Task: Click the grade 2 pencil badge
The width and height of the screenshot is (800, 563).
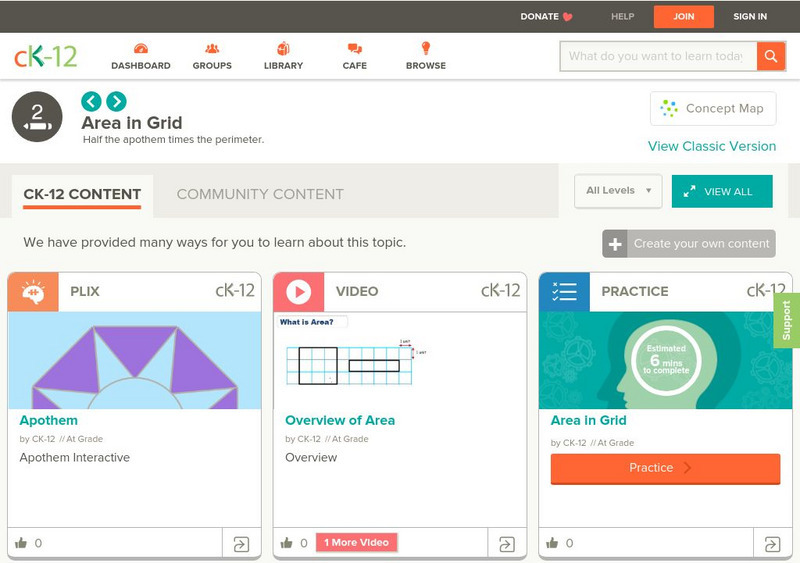Action: [x=37, y=117]
